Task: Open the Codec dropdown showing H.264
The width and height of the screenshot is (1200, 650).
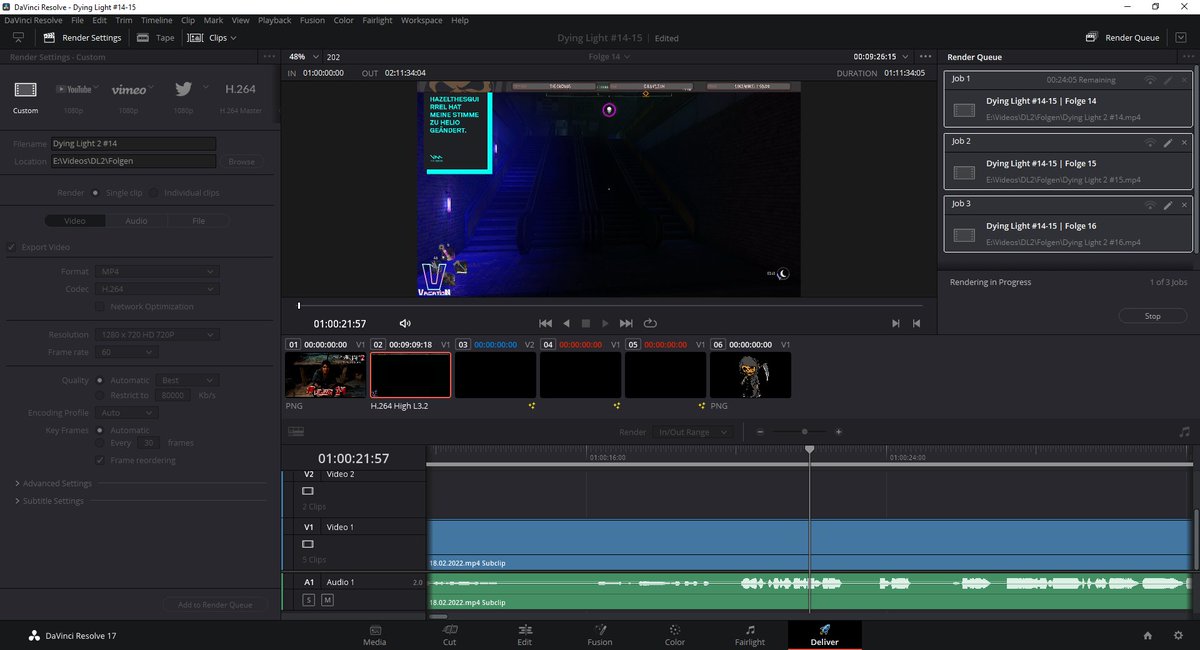Action: (x=157, y=289)
